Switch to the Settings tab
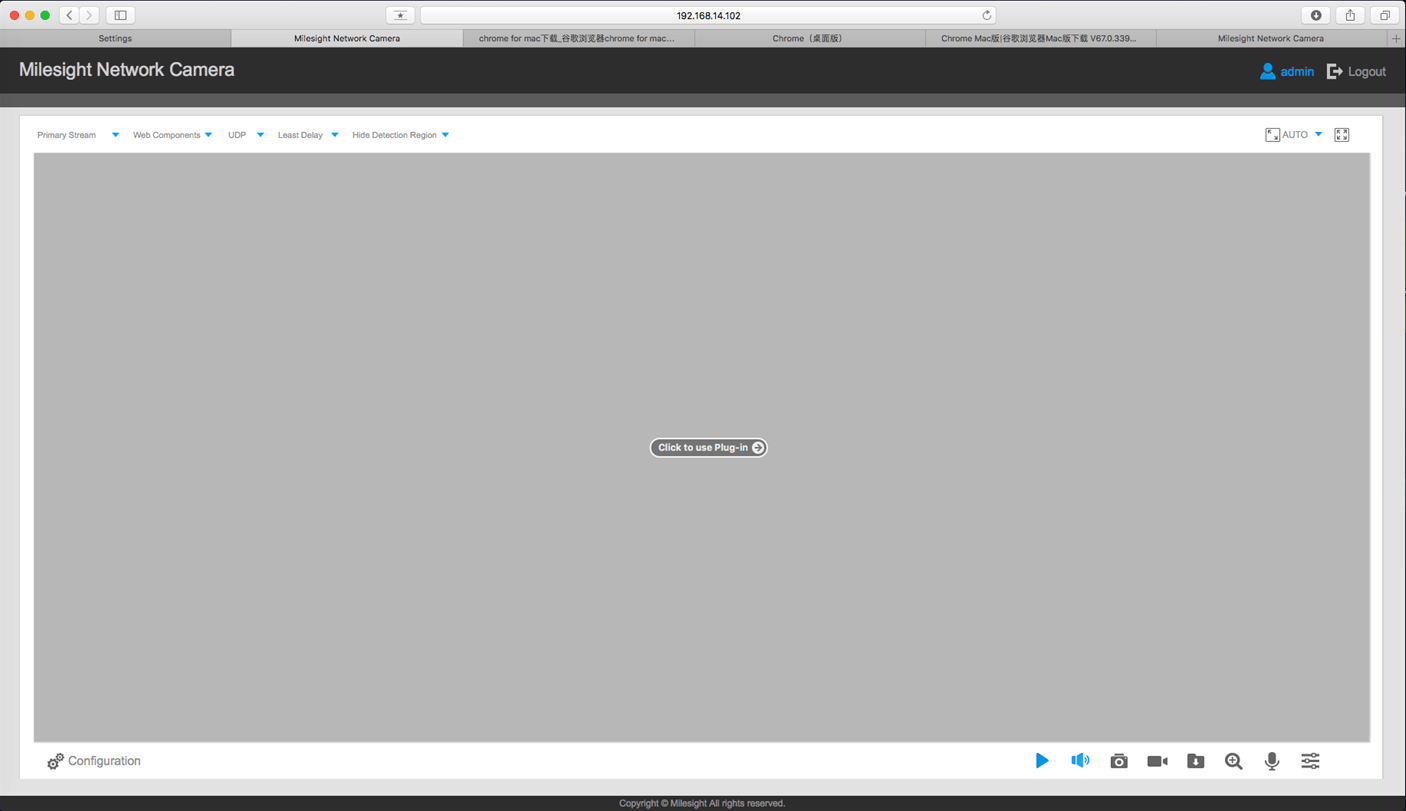This screenshot has width=1406, height=811. tap(115, 38)
